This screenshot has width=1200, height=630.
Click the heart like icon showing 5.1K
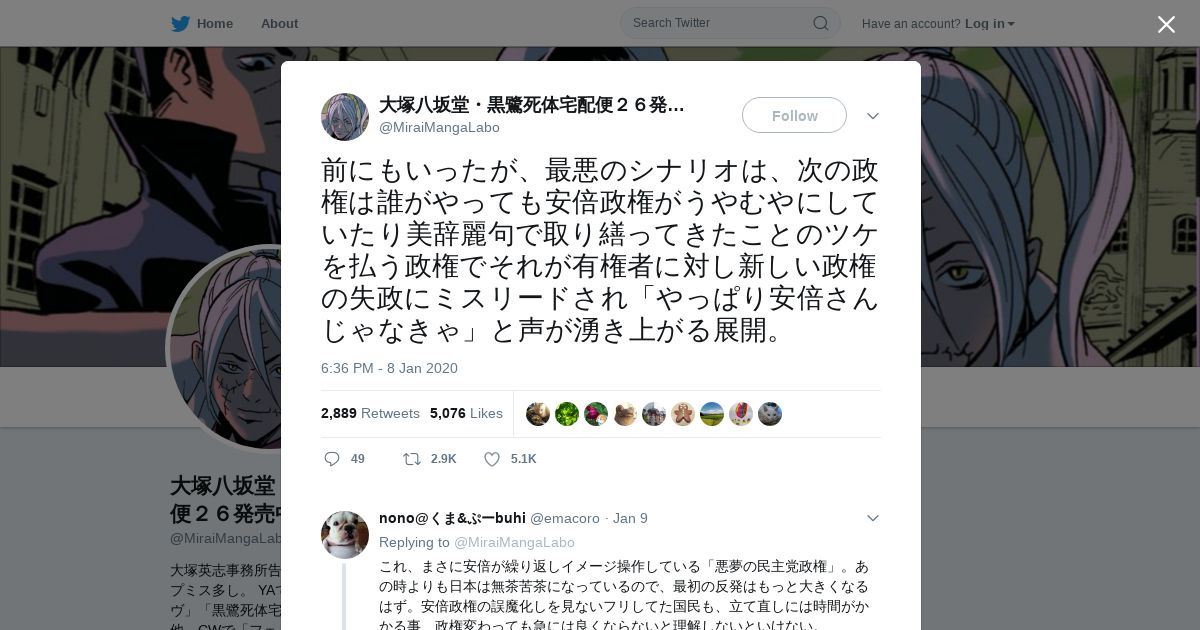492,459
